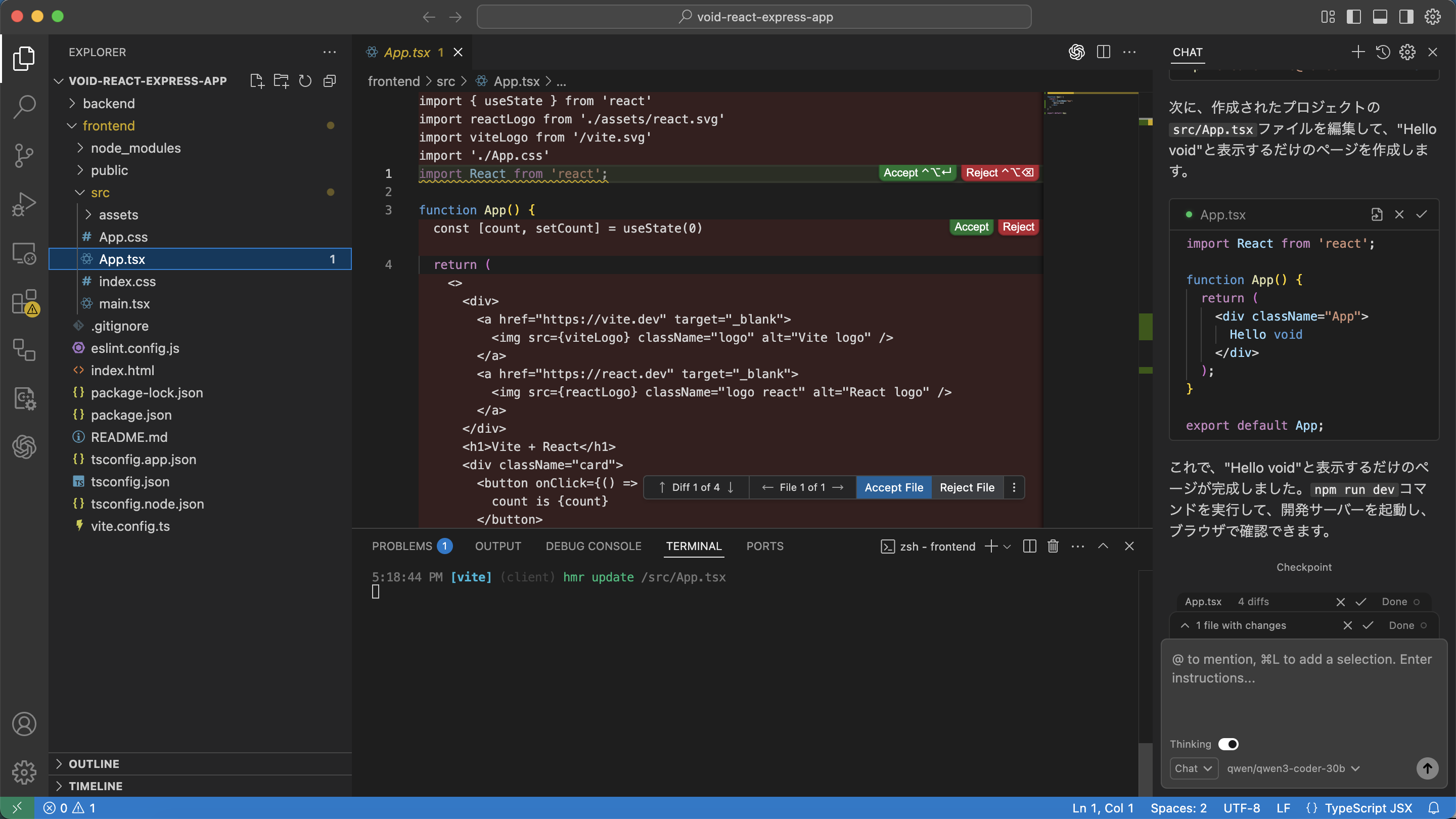Send chat message with arrow button

(x=1427, y=768)
